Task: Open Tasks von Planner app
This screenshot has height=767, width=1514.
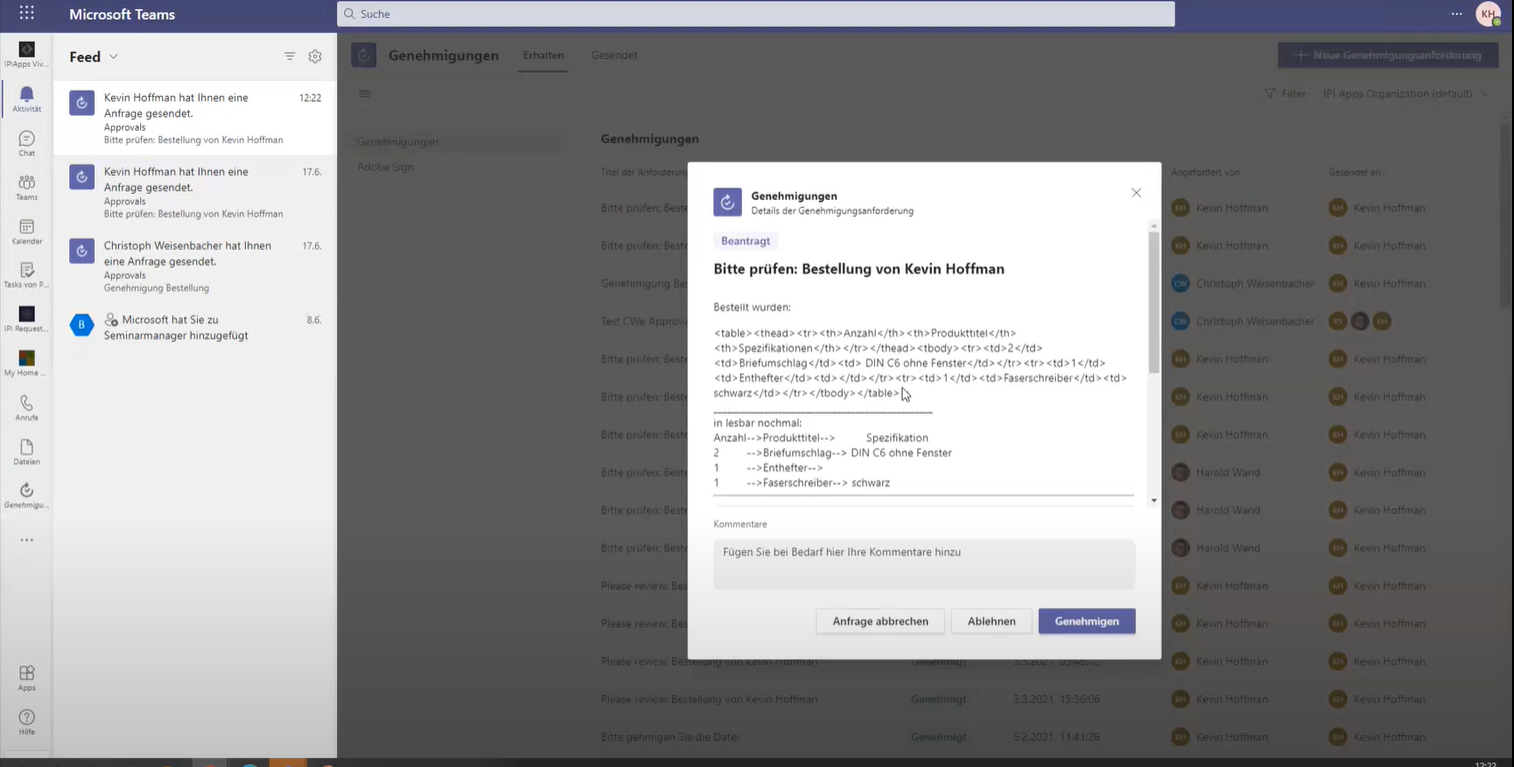Action: [x=27, y=275]
